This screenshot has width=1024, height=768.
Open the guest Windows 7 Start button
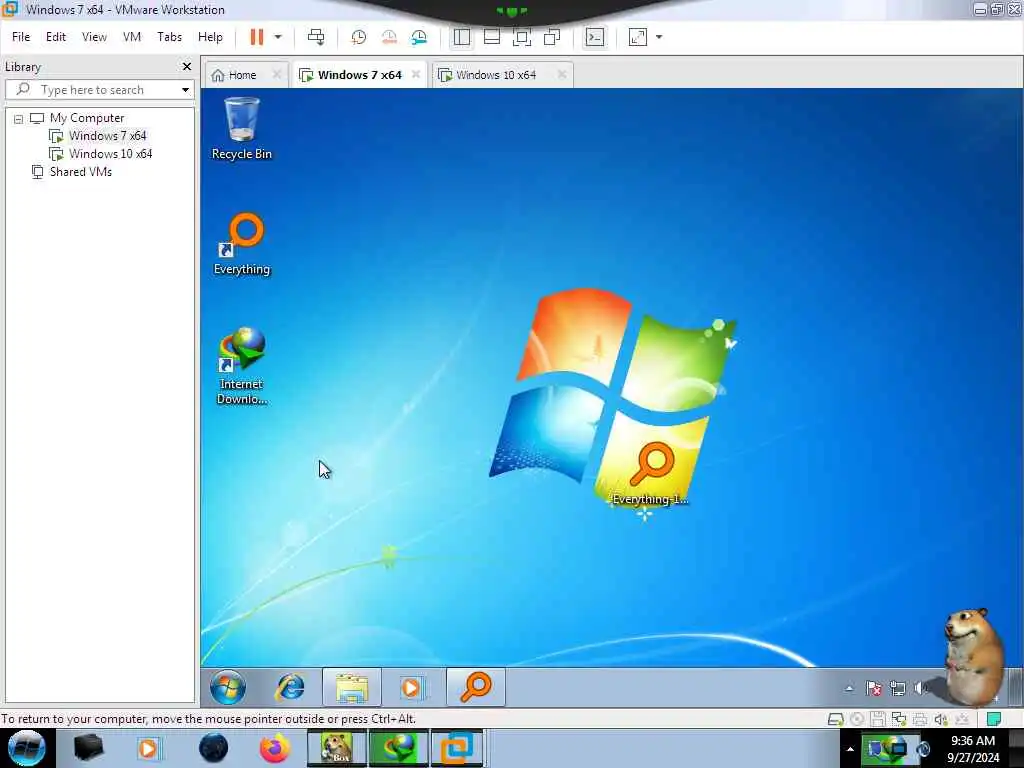[x=227, y=688]
